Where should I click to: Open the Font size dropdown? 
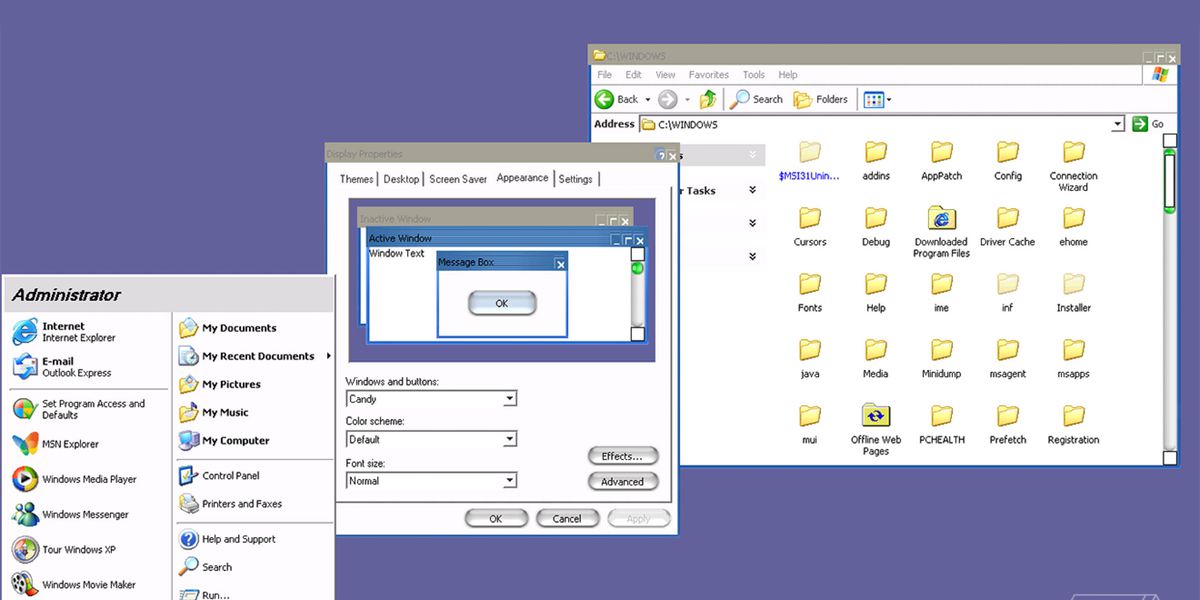tap(509, 481)
